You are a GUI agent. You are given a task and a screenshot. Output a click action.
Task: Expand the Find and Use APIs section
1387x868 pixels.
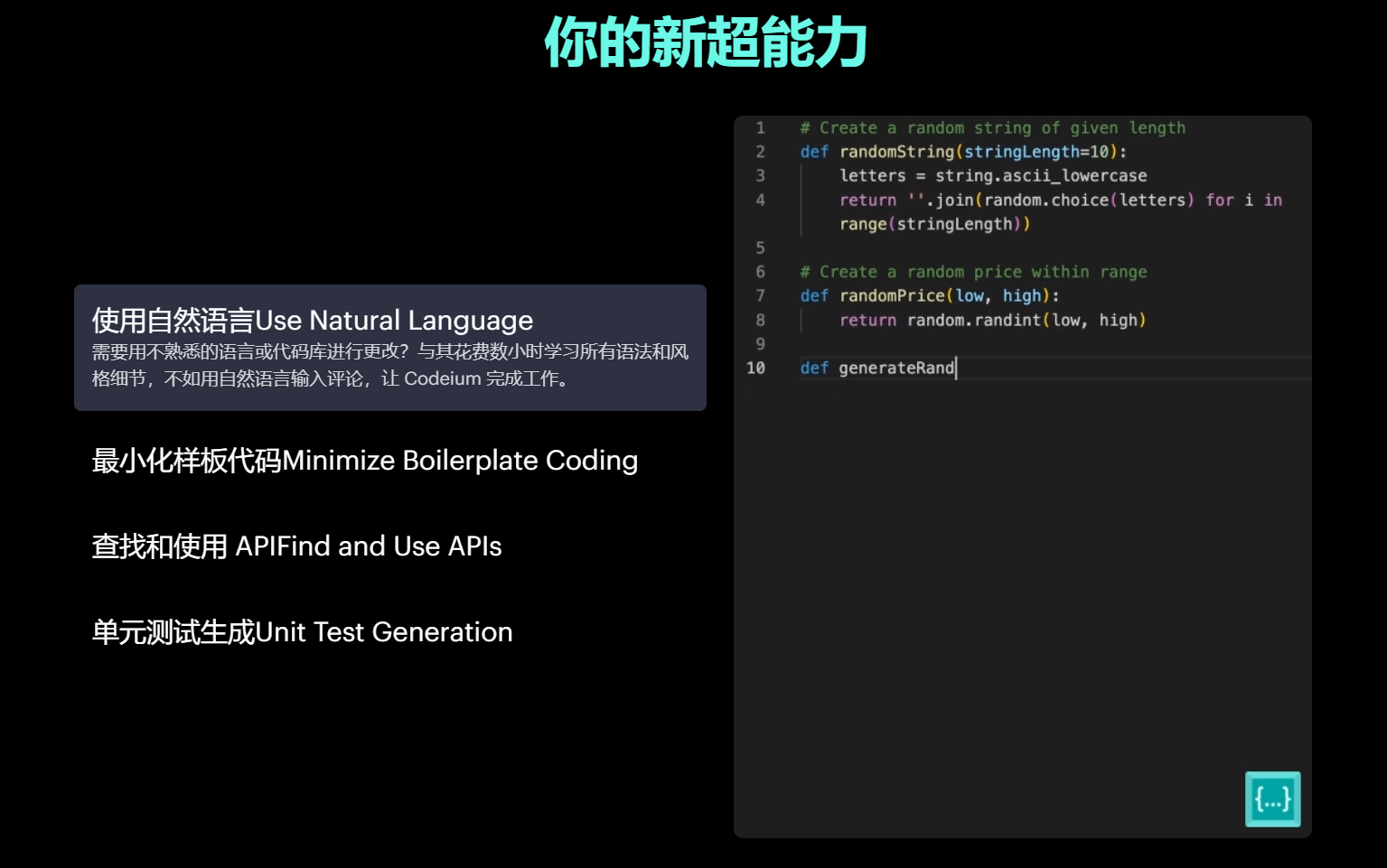pyautogui.click(x=296, y=546)
